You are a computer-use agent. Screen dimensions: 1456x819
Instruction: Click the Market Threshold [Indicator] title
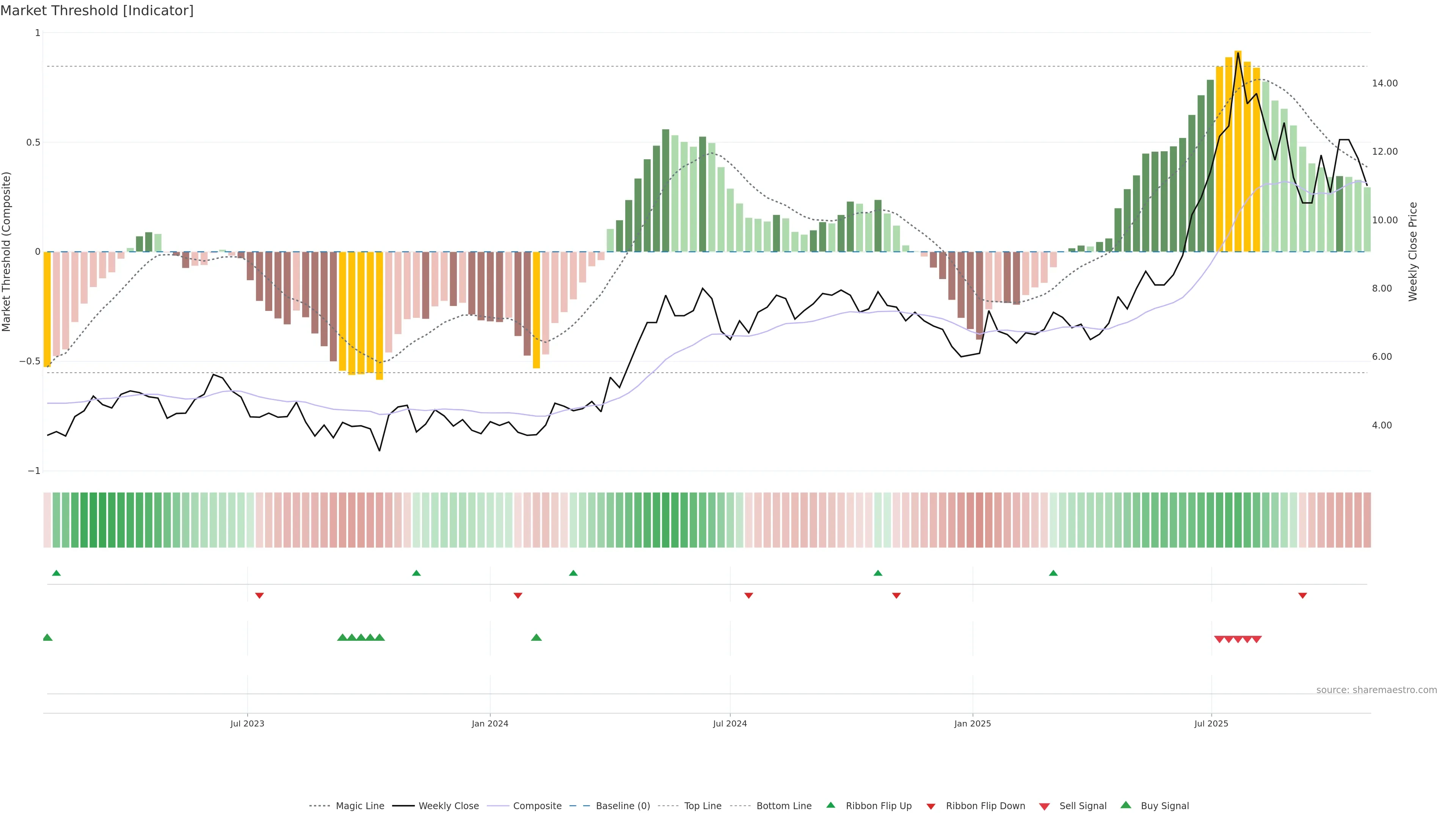(97, 11)
